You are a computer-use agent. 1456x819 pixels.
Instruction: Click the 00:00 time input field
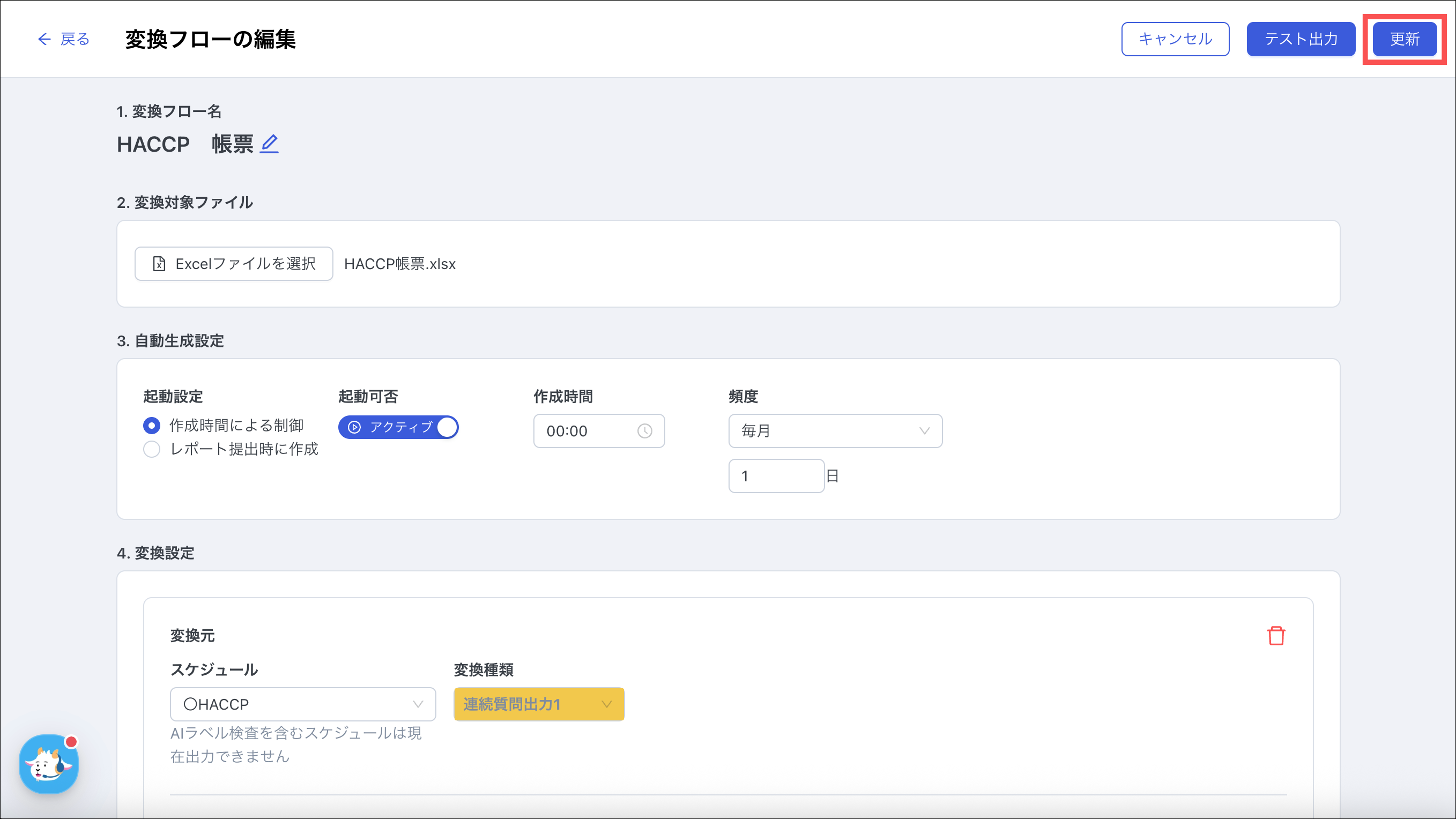click(588, 431)
